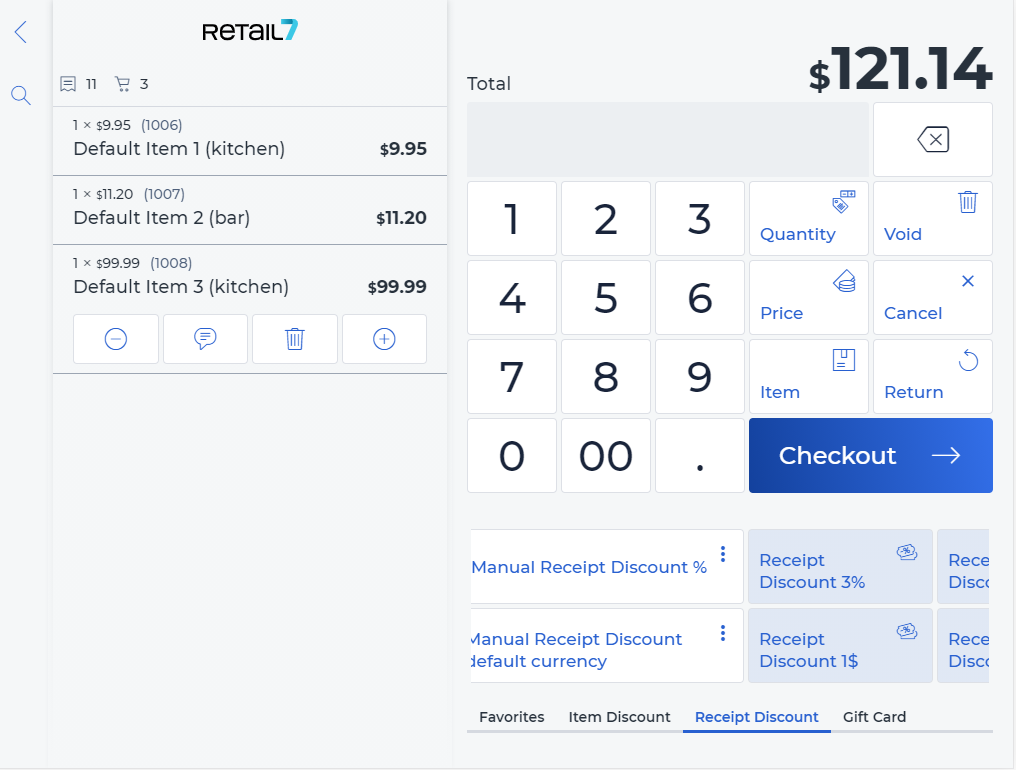Tap keypad digit 3
Image resolution: width=1016 pixels, height=770 pixels.
click(700, 218)
